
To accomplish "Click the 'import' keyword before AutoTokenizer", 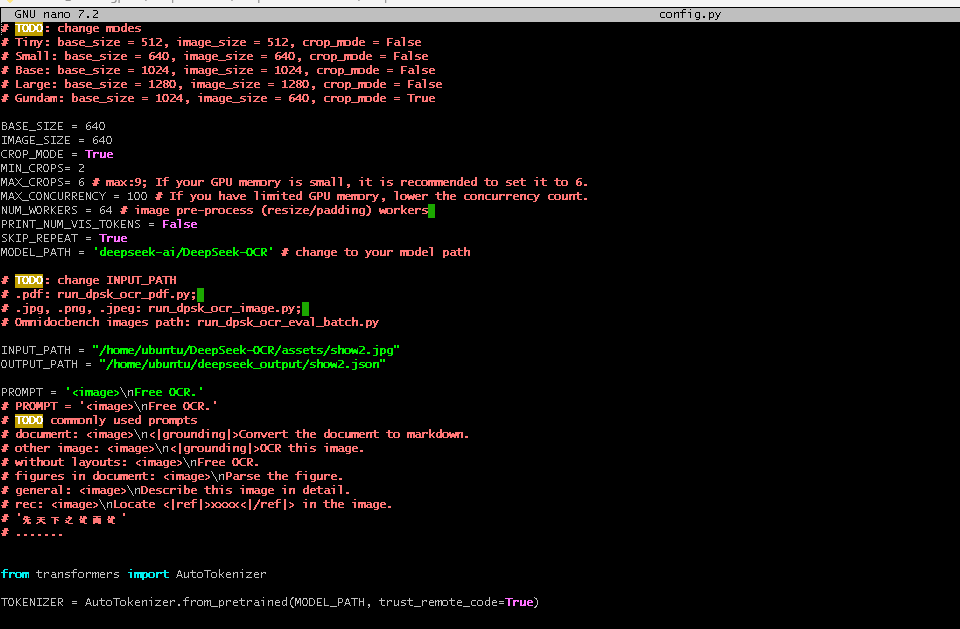I will [148, 574].
